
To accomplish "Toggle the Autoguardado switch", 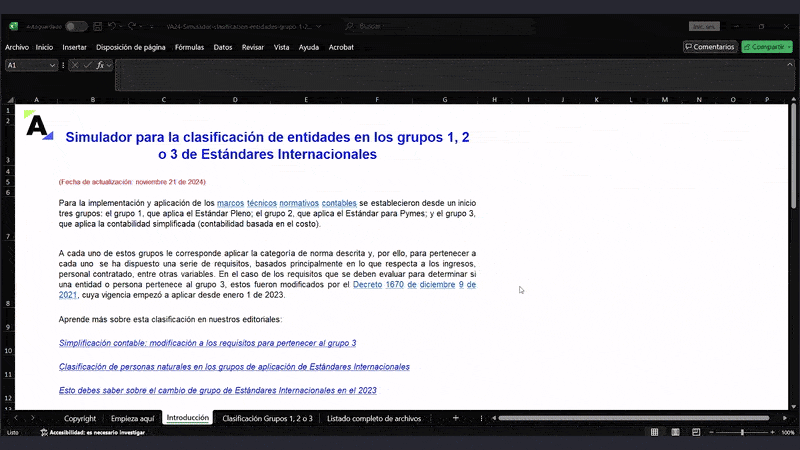I will click(76, 26).
